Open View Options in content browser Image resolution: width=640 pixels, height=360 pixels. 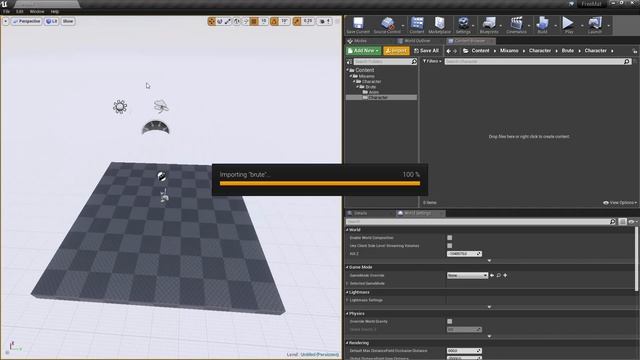coord(620,203)
